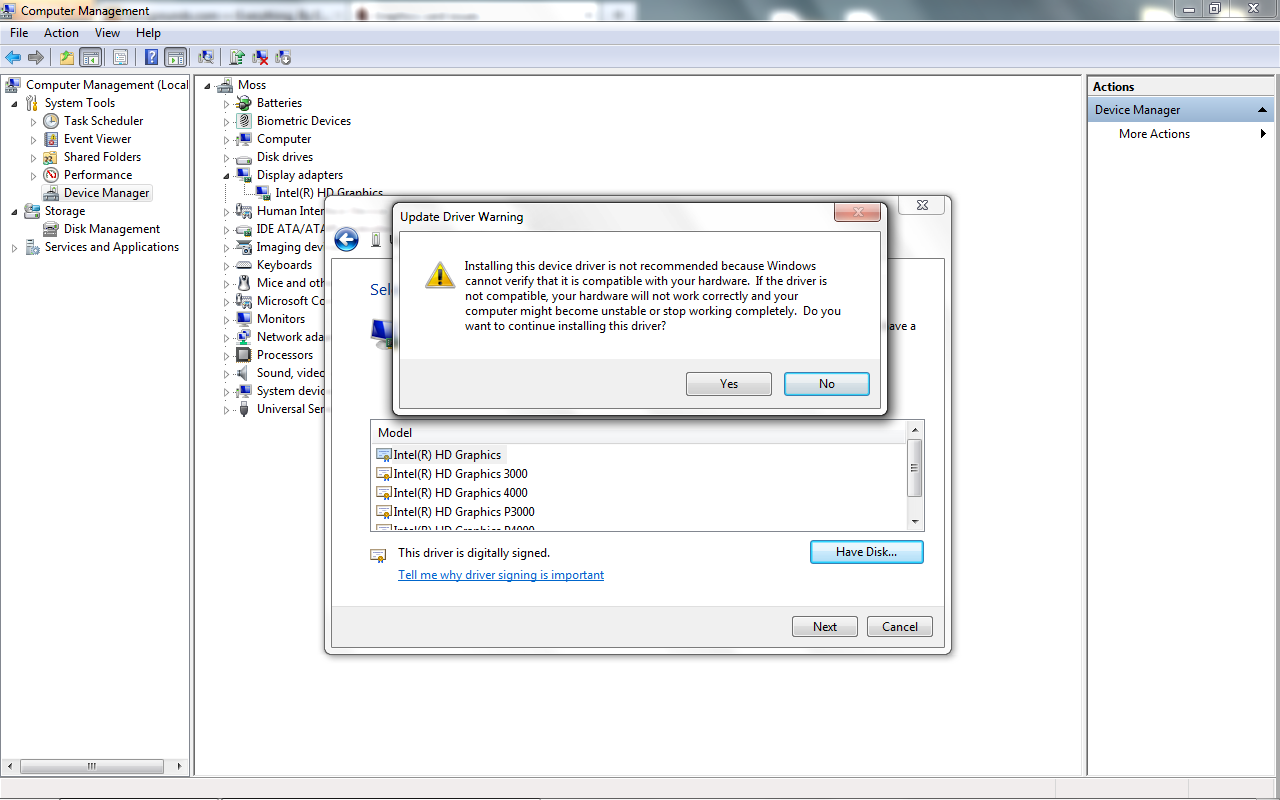
Task: Click the Disable device down-arrow icon
Action: 283,57
